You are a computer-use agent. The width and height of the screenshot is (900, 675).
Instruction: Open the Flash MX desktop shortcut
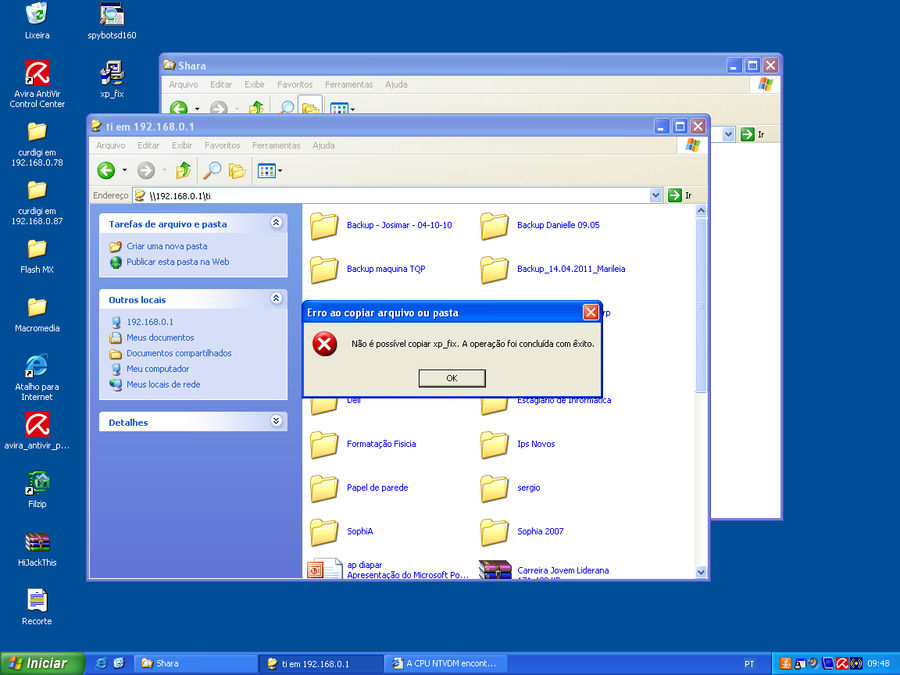tap(37, 247)
